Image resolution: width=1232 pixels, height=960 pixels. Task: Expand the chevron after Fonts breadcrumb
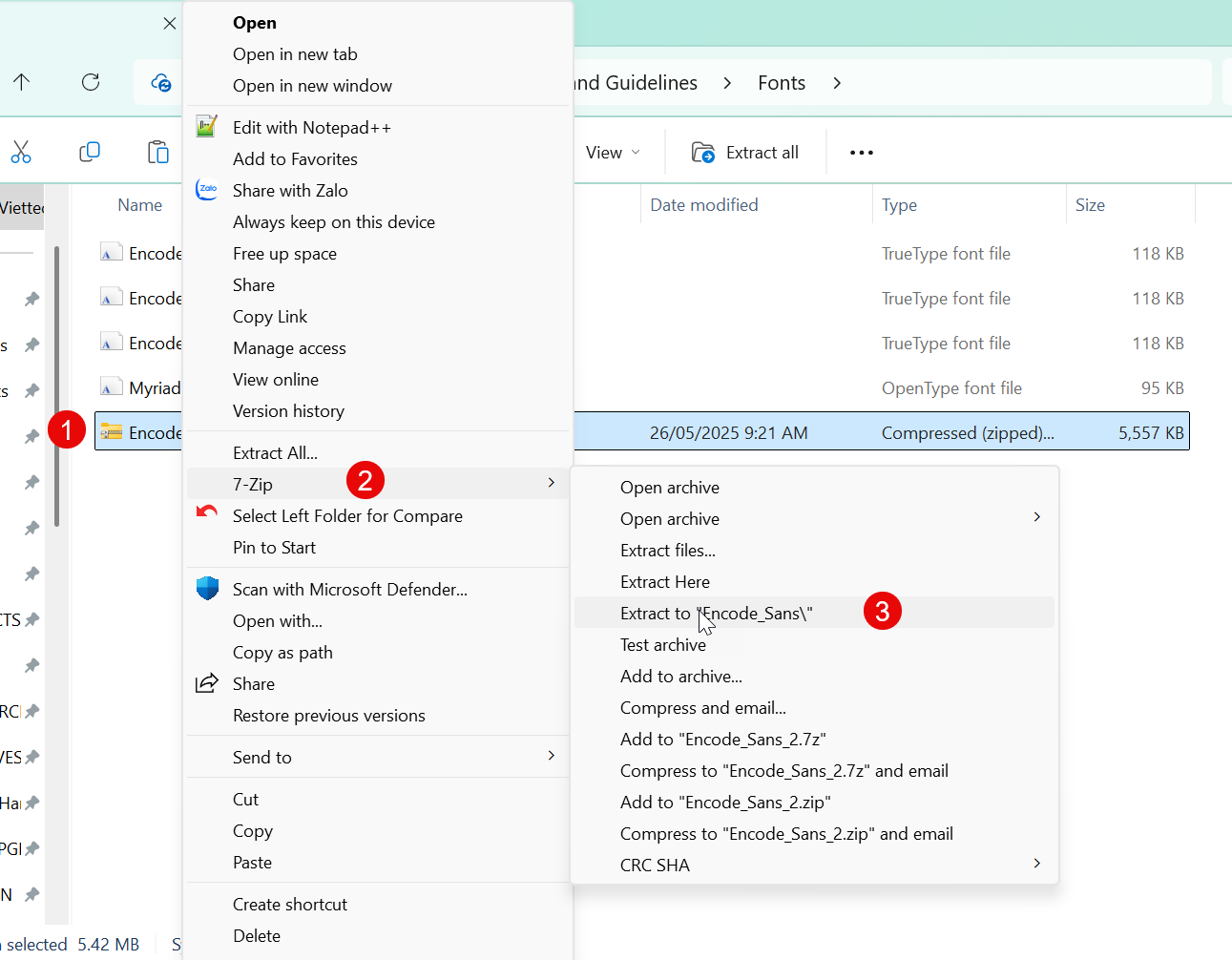(837, 83)
